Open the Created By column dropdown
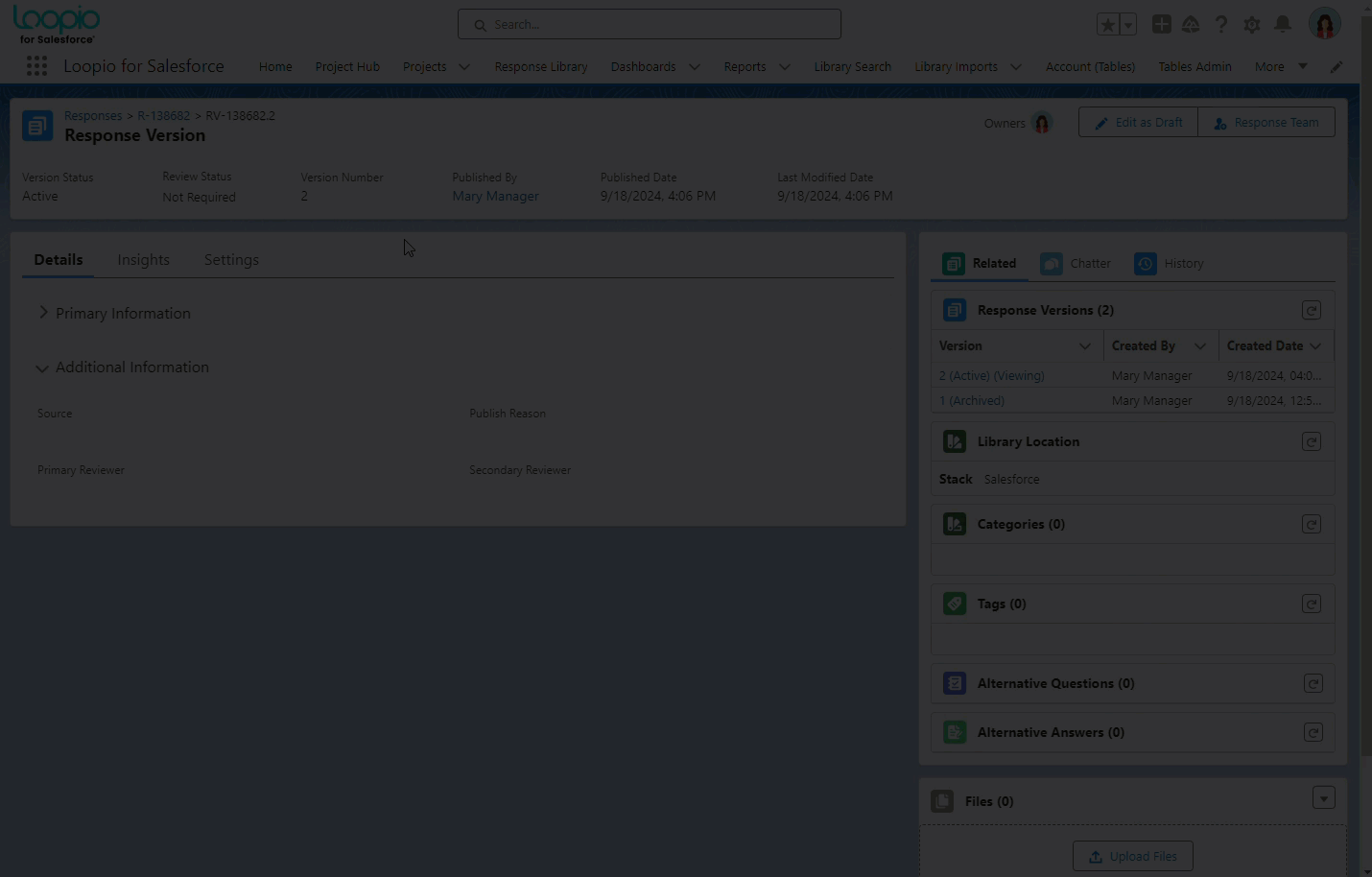This screenshot has height=877, width=1372. (x=1200, y=346)
